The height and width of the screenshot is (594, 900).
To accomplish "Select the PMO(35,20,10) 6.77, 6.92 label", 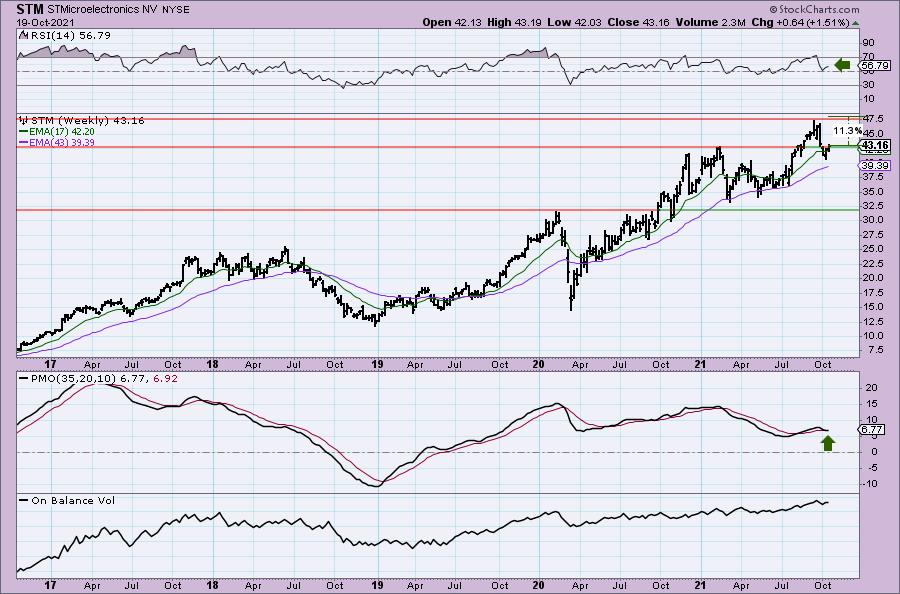I will pos(104,379).
